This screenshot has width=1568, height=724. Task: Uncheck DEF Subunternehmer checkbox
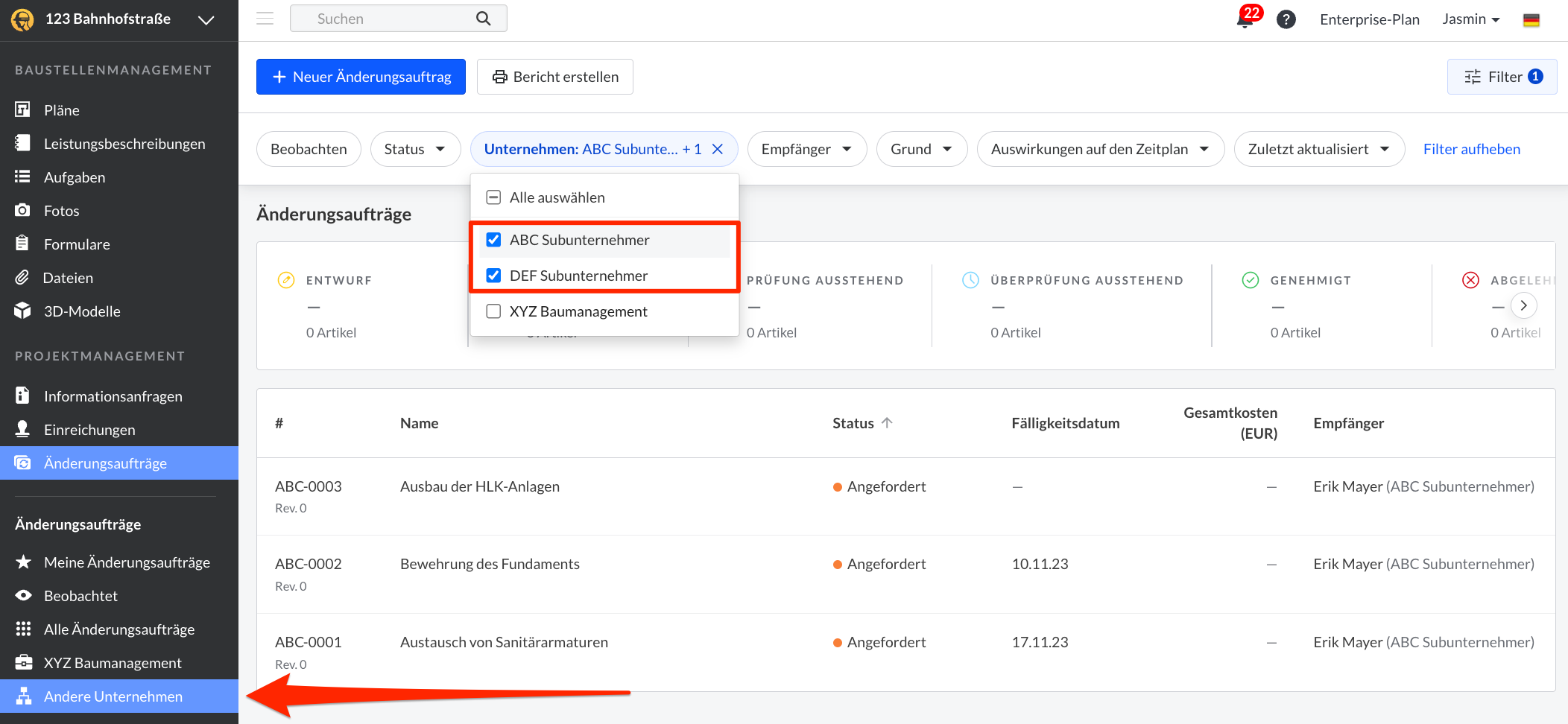[493, 276]
